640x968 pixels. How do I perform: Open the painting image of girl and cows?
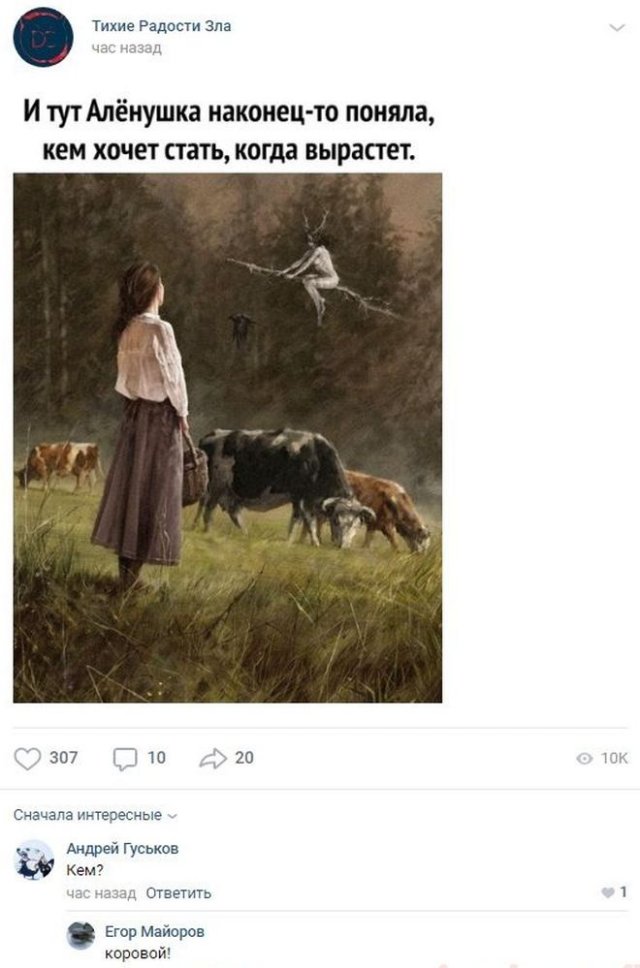(227, 437)
